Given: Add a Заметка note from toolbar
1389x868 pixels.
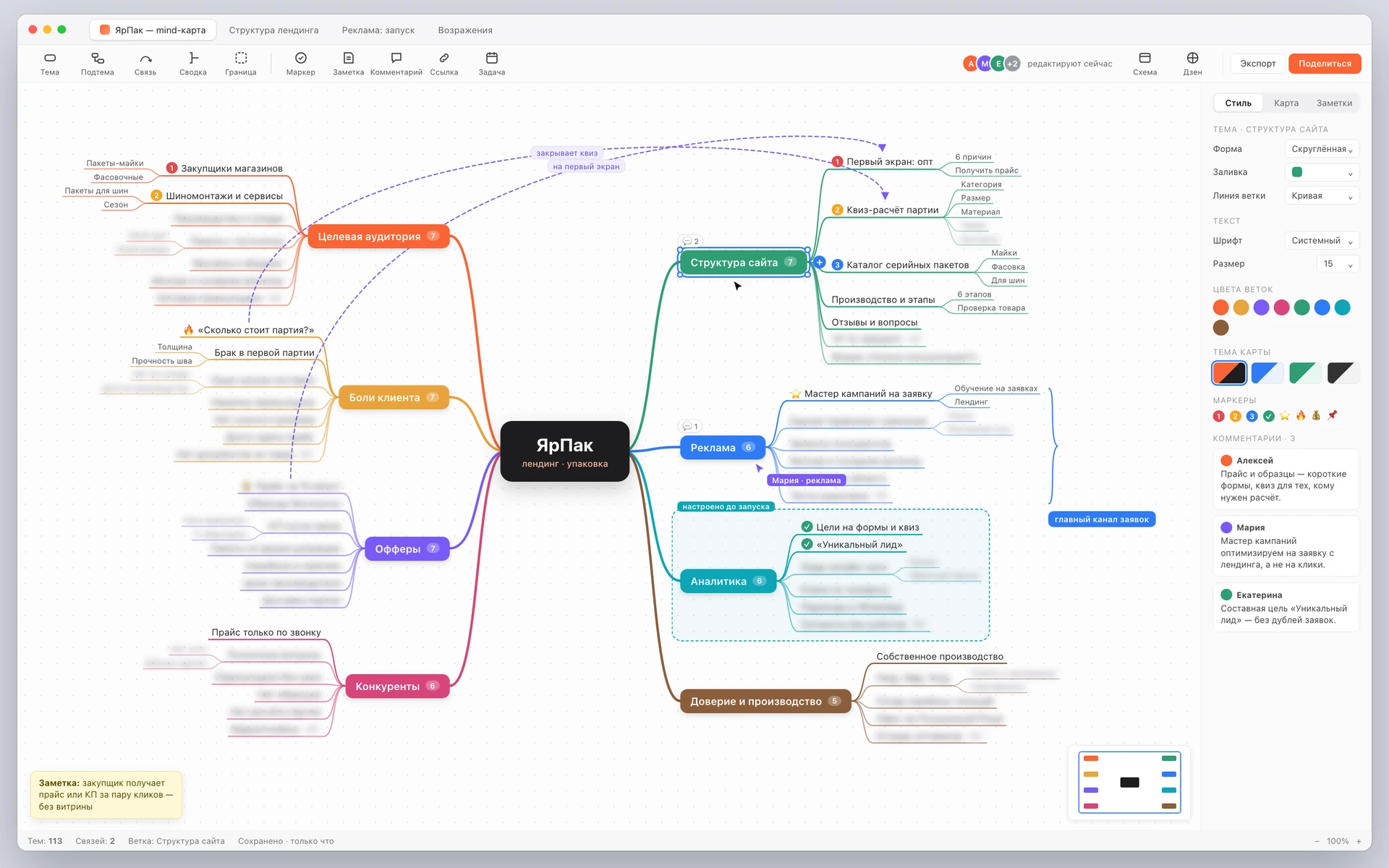Looking at the screenshot, I should tap(349, 64).
